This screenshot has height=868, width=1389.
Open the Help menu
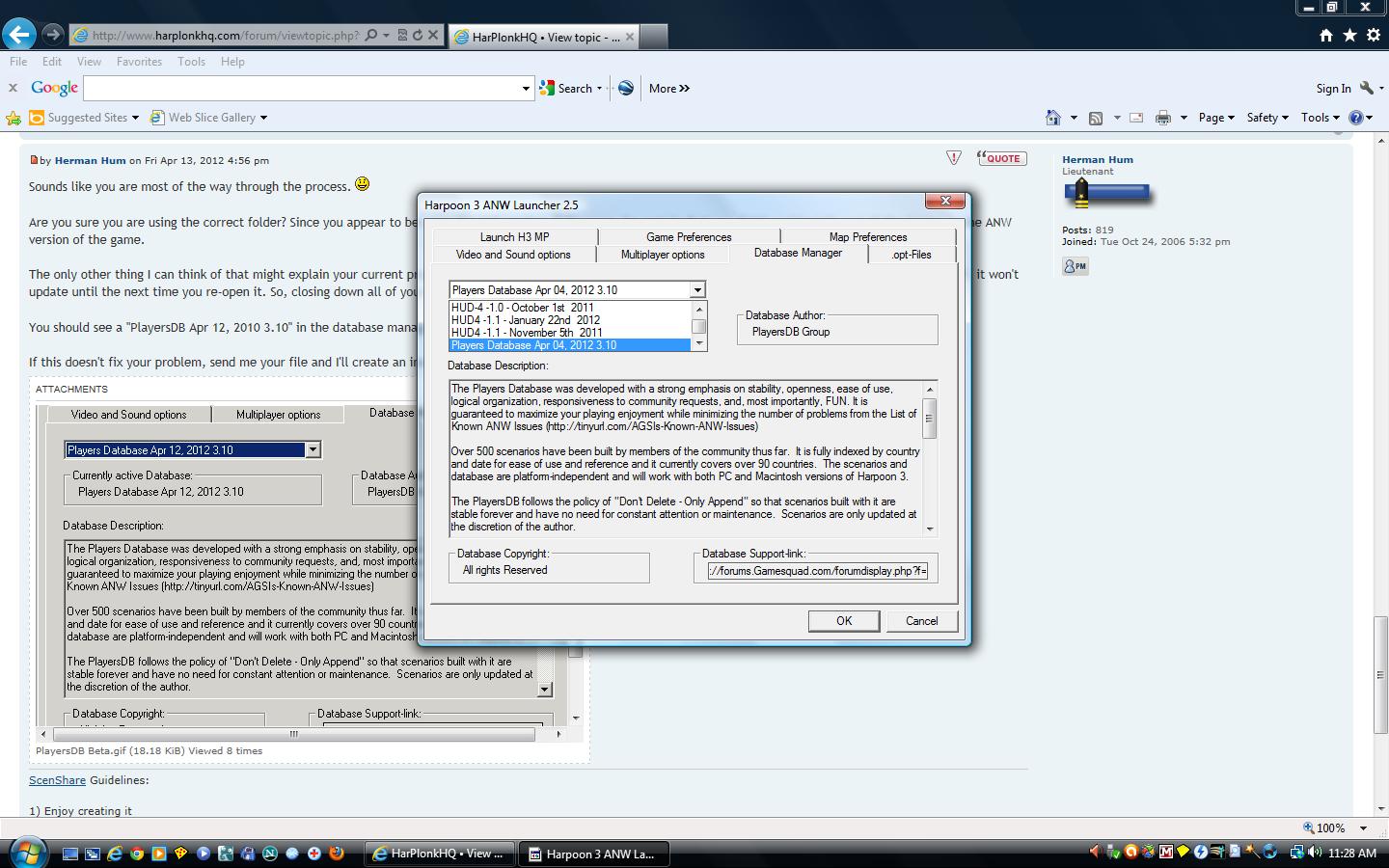coord(232,61)
